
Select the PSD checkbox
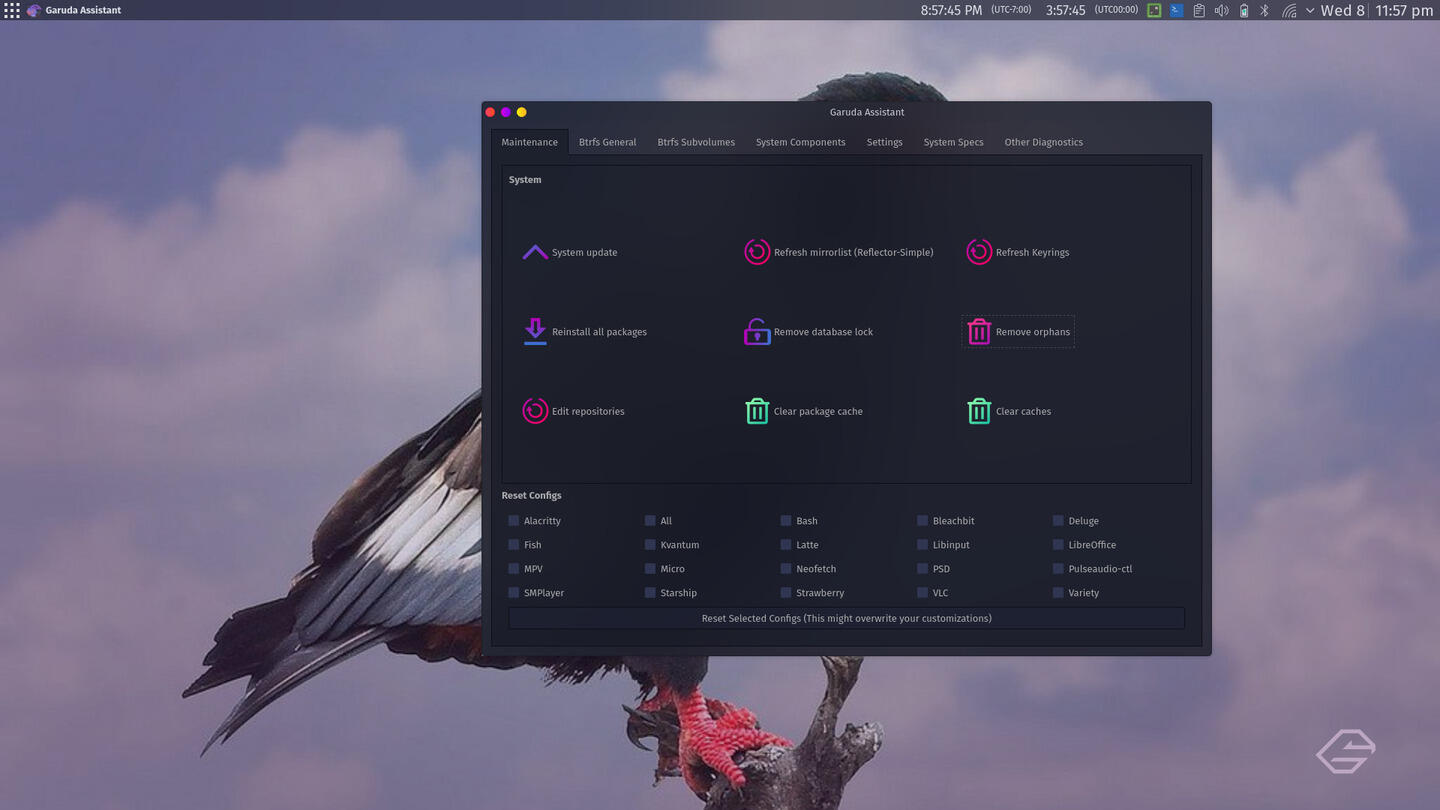click(x=922, y=568)
